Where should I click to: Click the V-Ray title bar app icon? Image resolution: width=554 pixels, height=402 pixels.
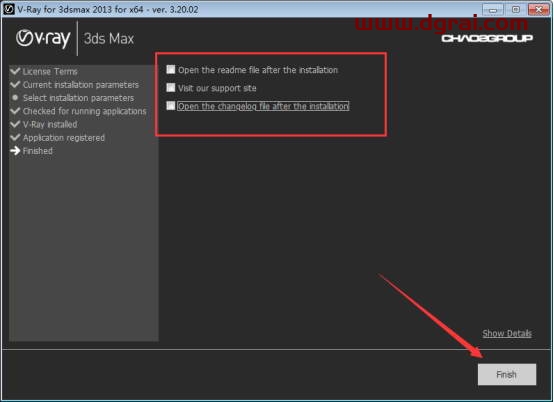coord(8,9)
